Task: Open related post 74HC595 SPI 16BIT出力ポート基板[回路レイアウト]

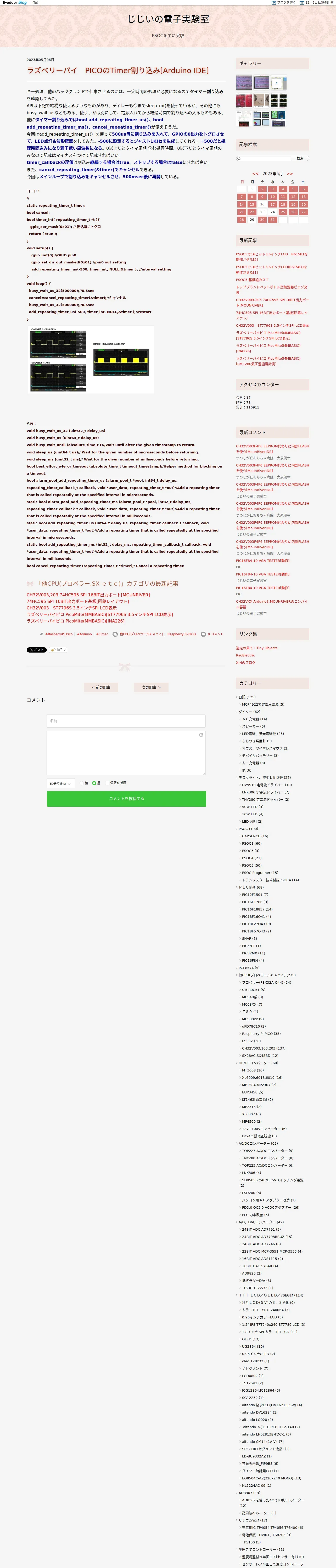Action: [78, 601]
